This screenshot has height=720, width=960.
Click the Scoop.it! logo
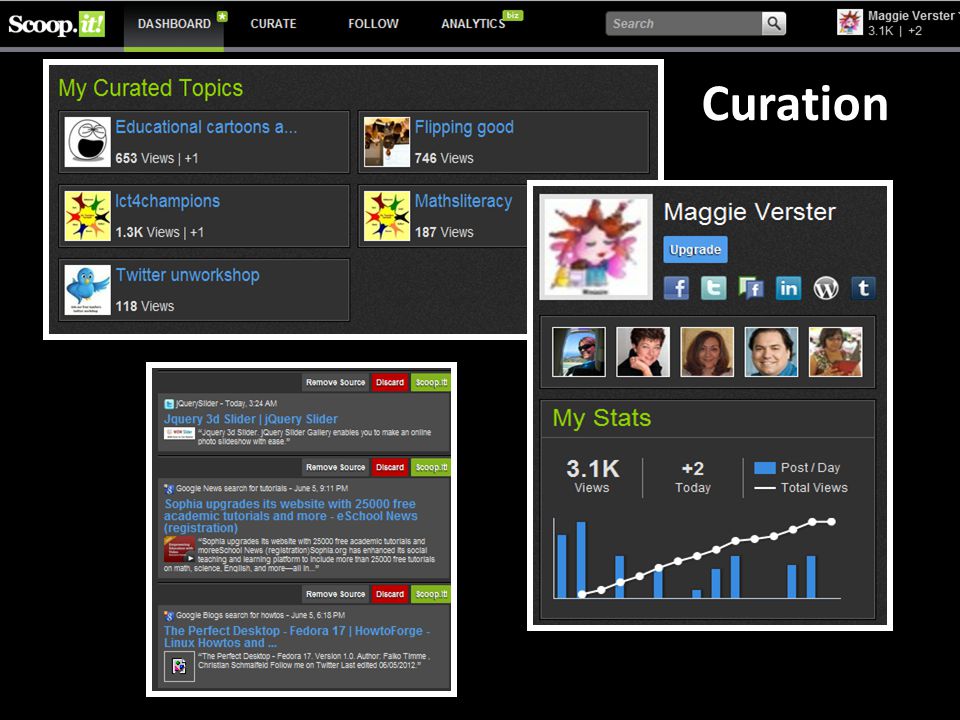pyautogui.click(x=56, y=24)
